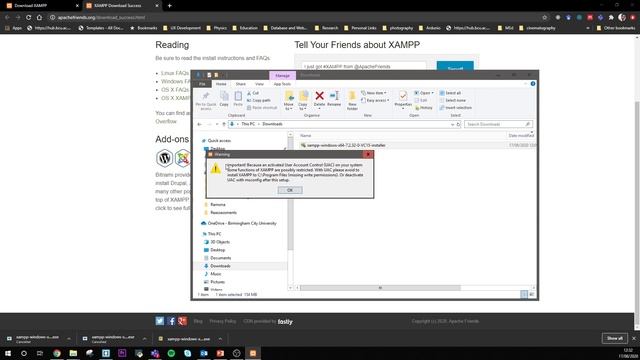Click Explorer help question mark icon
The width and height of the screenshot is (640, 360).
point(533,84)
